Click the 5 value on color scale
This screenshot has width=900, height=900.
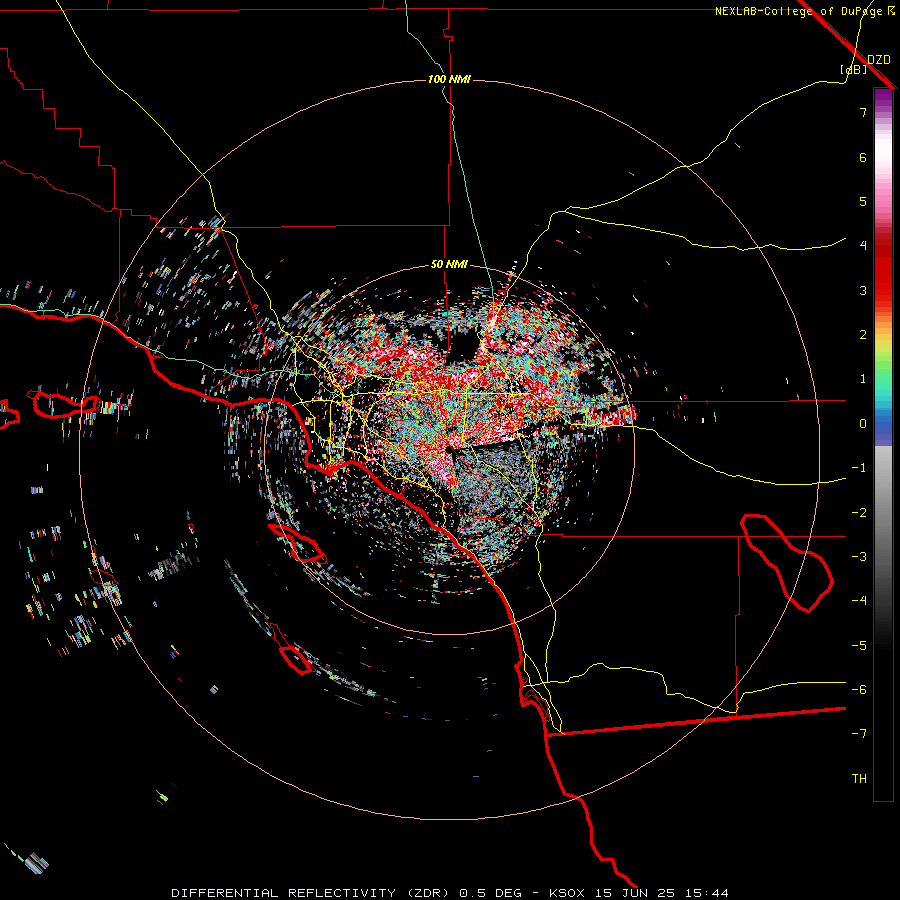coord(863,201)
